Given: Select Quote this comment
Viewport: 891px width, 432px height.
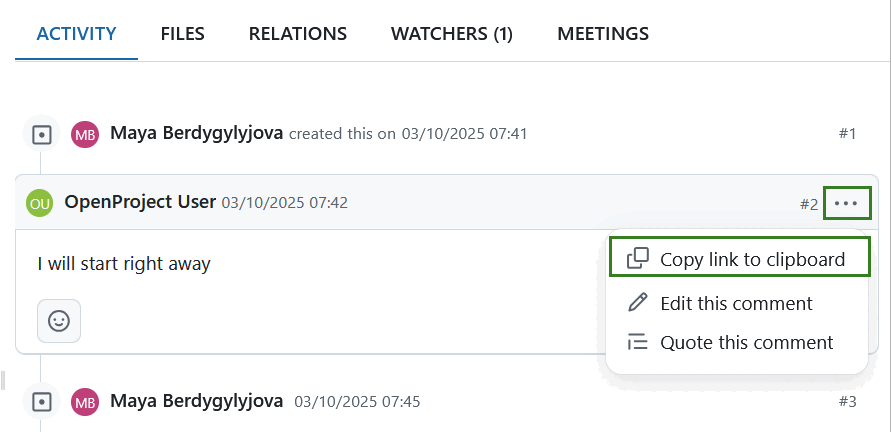Looking at the screenshot, I should click(x=746, y=342).
